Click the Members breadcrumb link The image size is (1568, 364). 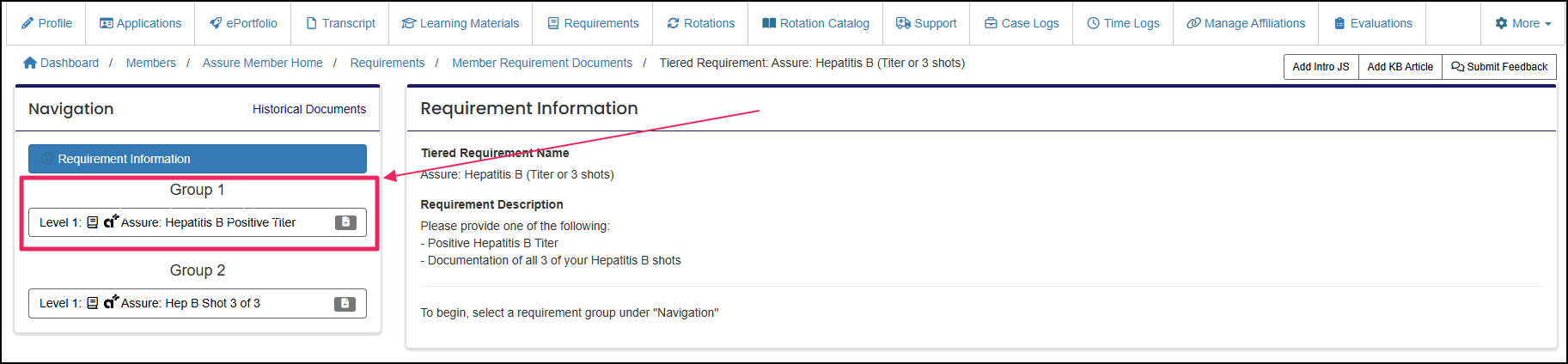pos(151,63)
